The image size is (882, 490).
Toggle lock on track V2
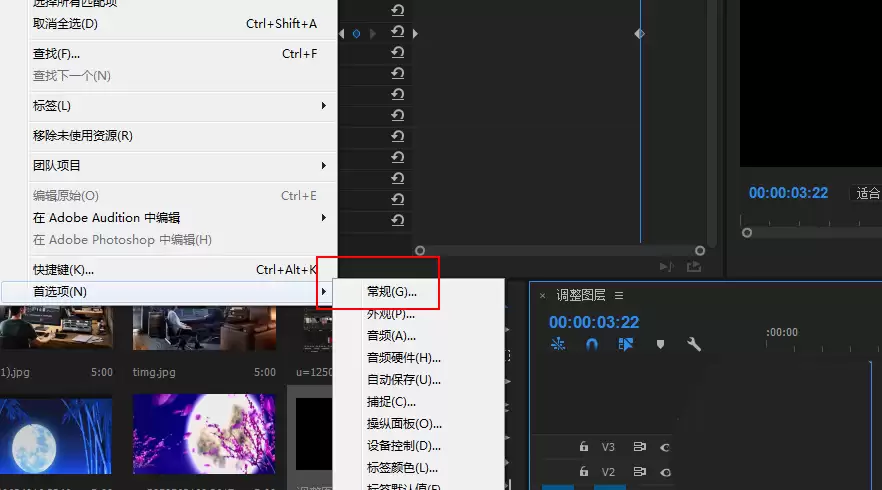click(584, 471)
